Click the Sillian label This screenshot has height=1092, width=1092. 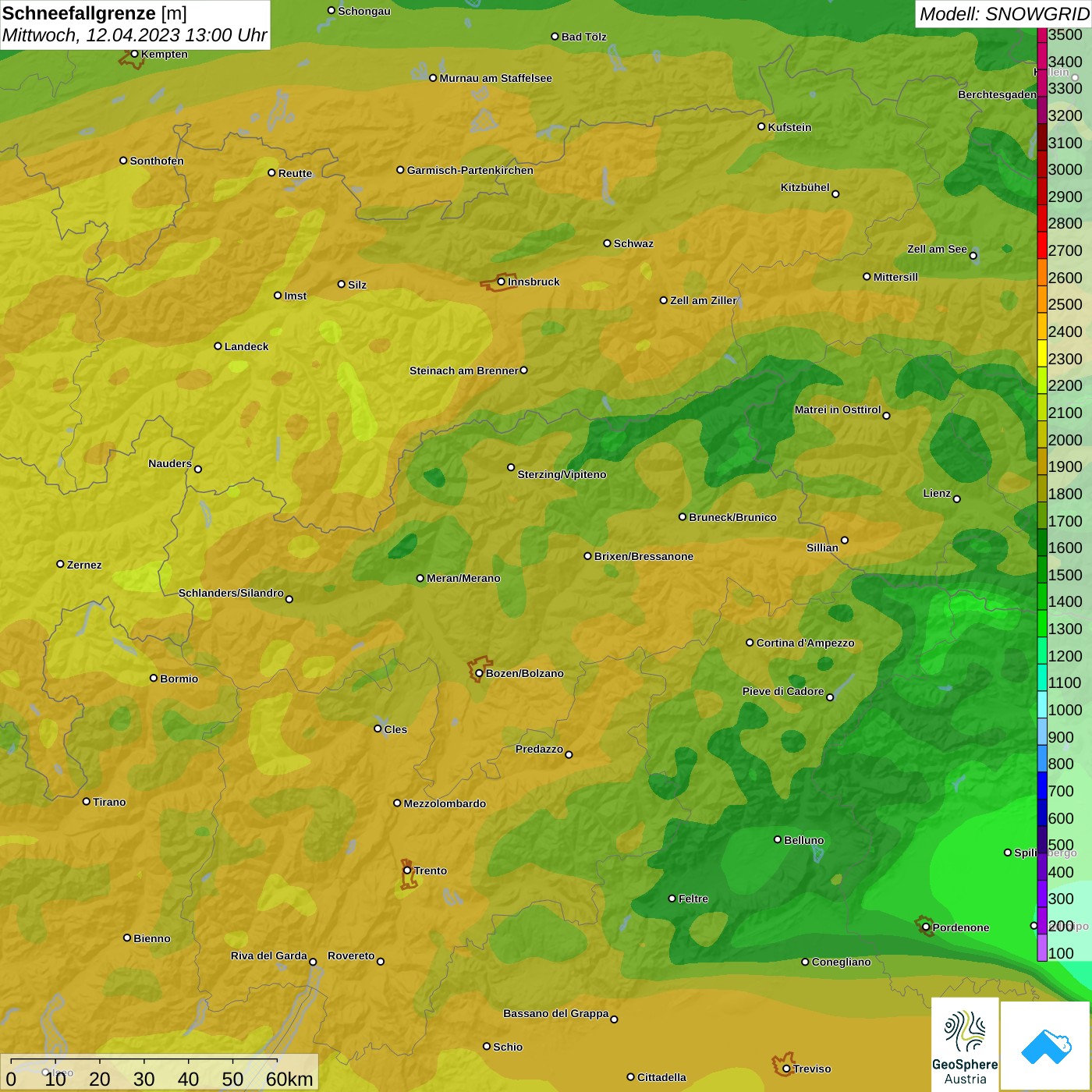(822, 548)
